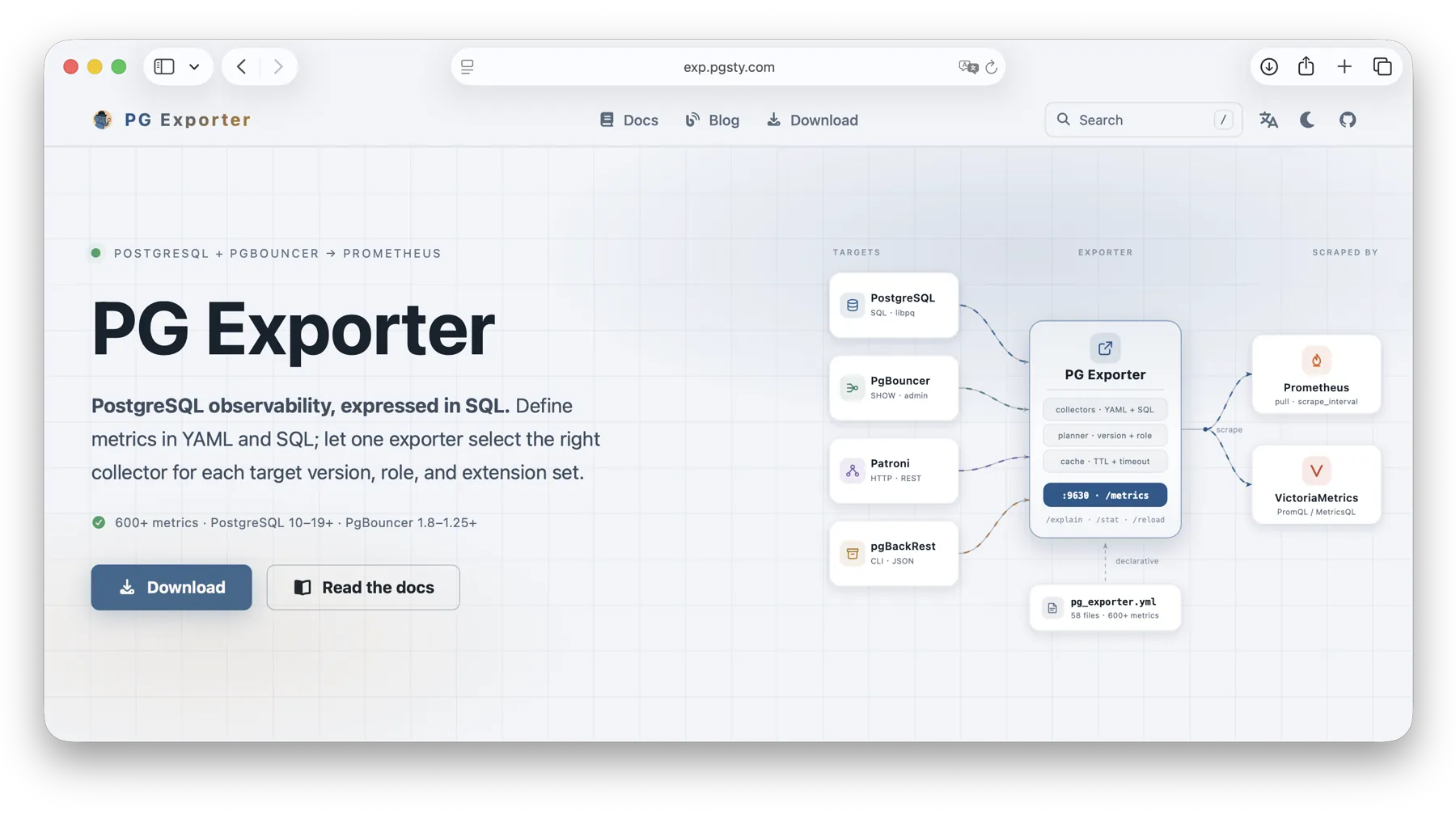The height and width of the screenshot is (819, 1456).
Task: Click the blue Download button
Action: point(171,587)
